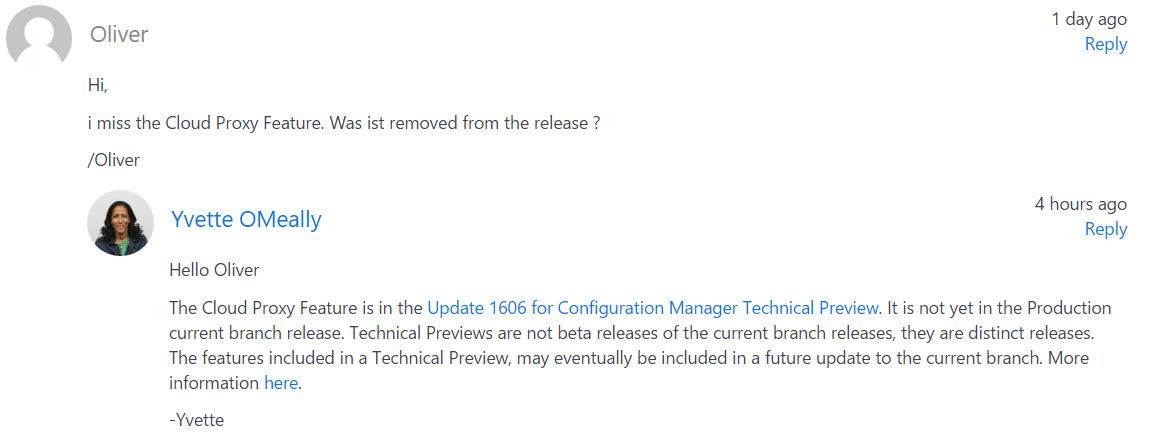Click 'The Cloud Proxy Feature is in the' text

[x=296, y=307]
